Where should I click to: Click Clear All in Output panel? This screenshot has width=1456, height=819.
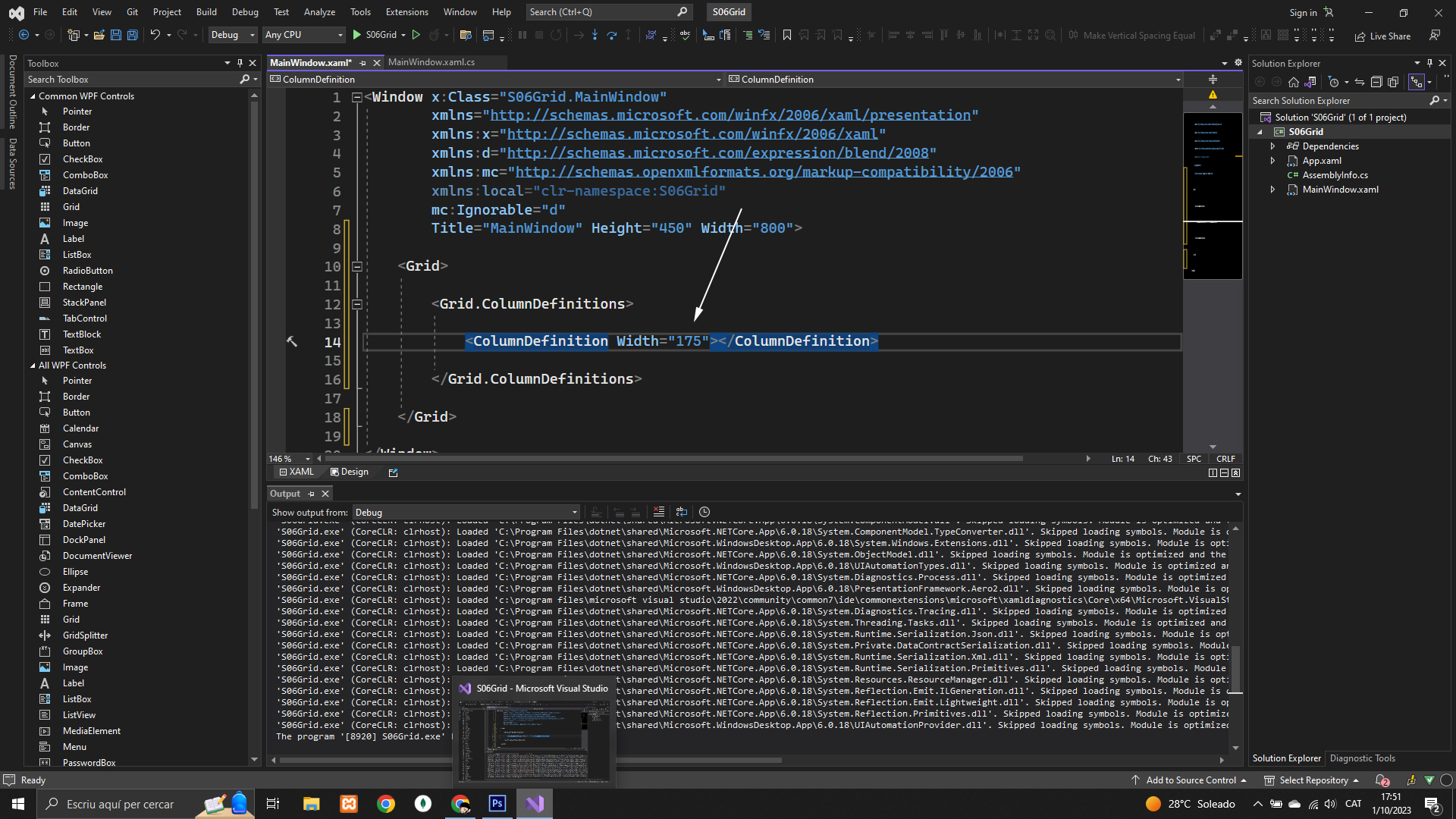point(658,512)
